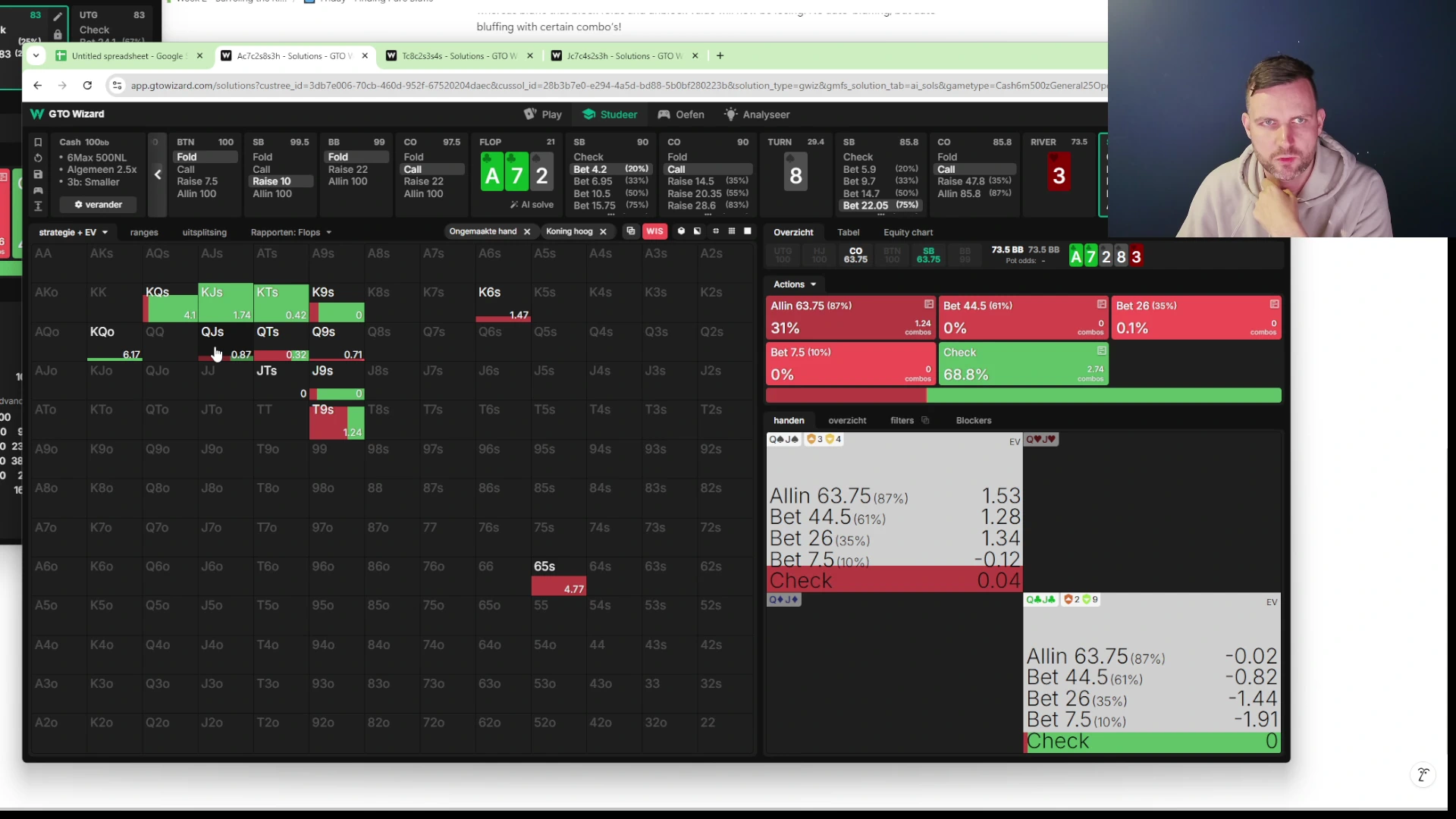Click the bookmark icon in the left toolbar
This screenshot has height=819, width=1456.
38,142
